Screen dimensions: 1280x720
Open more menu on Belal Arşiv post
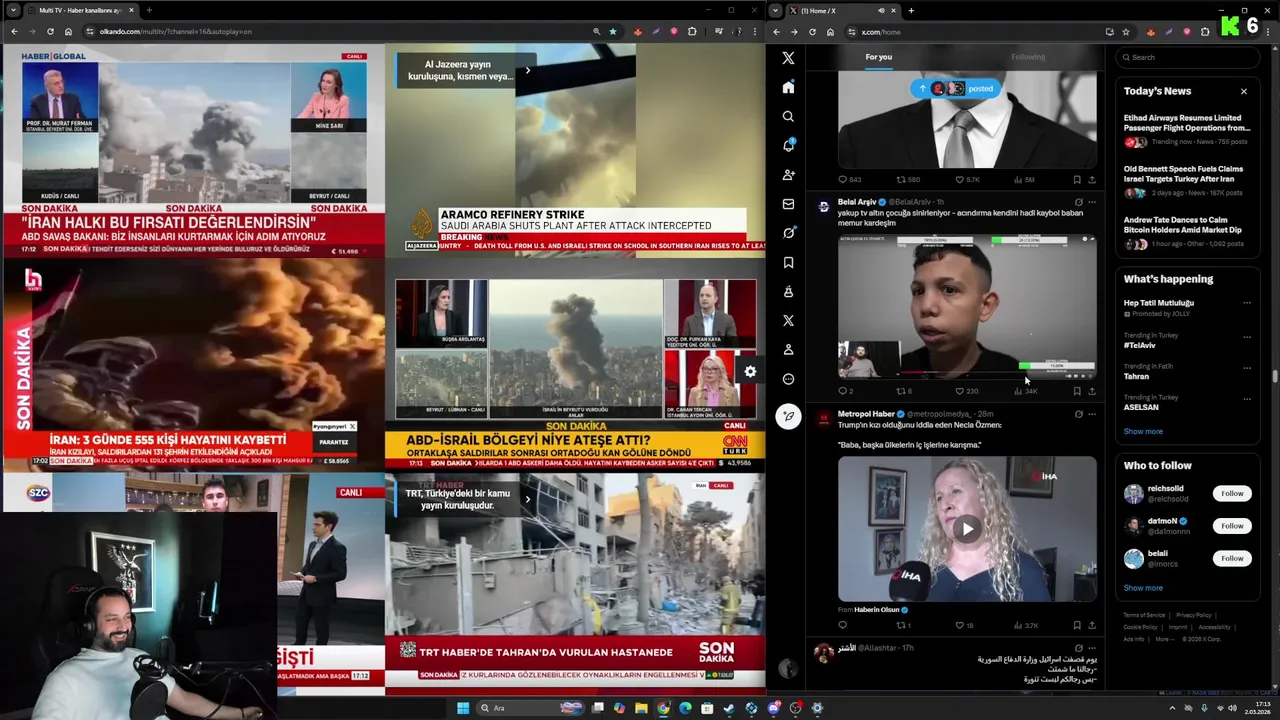click(1092, 202)
